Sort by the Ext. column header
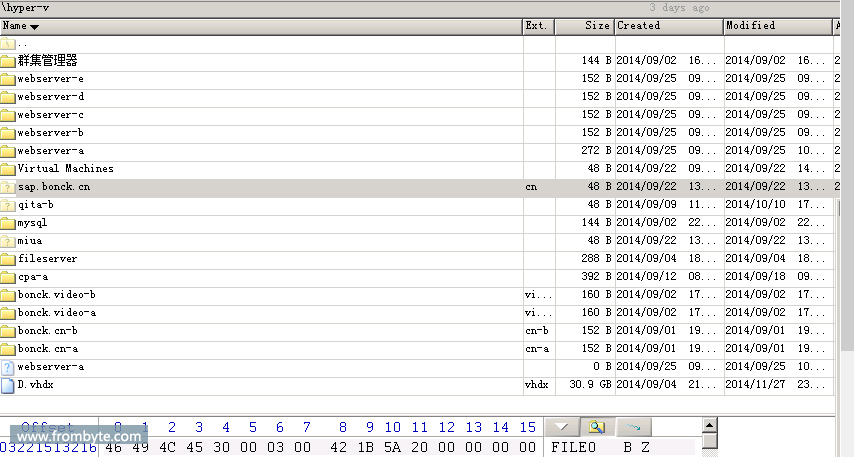This screenshot has width=854, height=457. (x=537, y=26)
